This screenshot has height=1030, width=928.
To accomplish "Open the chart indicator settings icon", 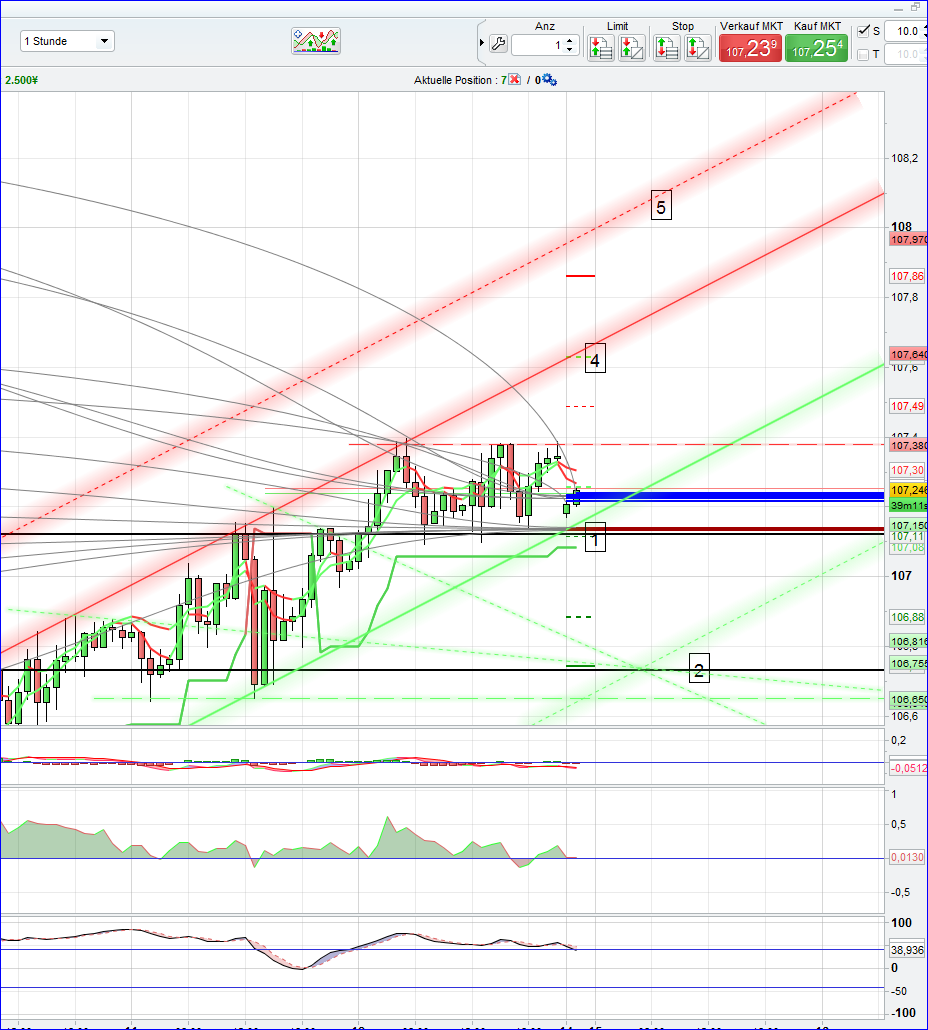I will tap(316, 41).
